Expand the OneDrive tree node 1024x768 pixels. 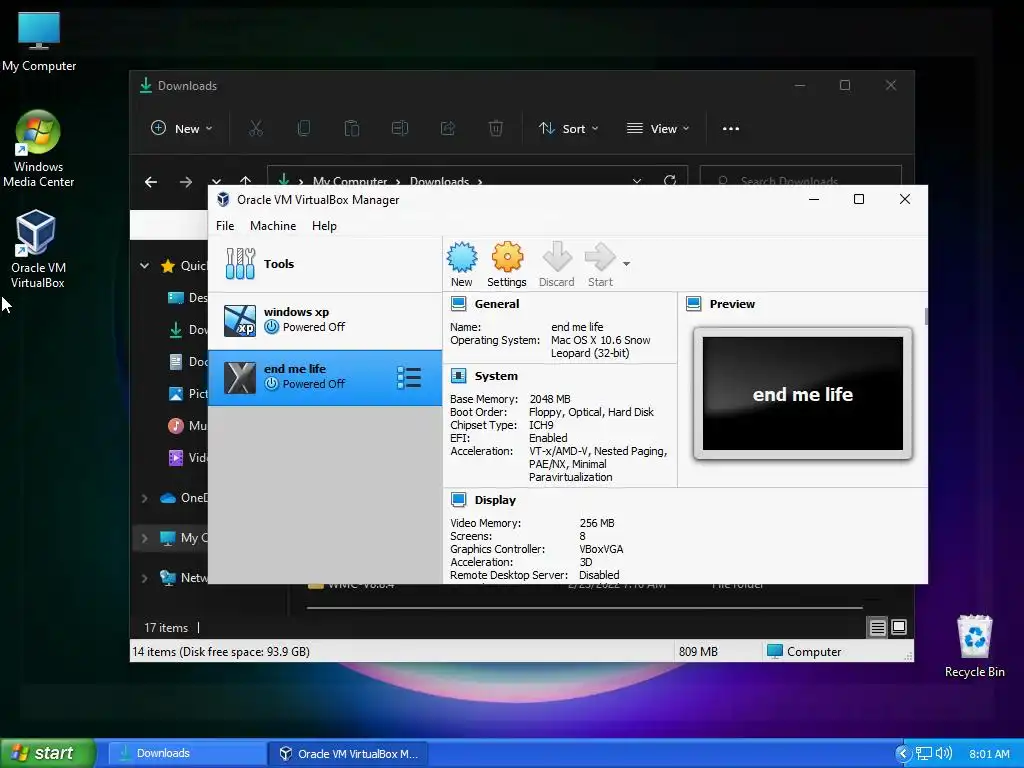[144, 498]
